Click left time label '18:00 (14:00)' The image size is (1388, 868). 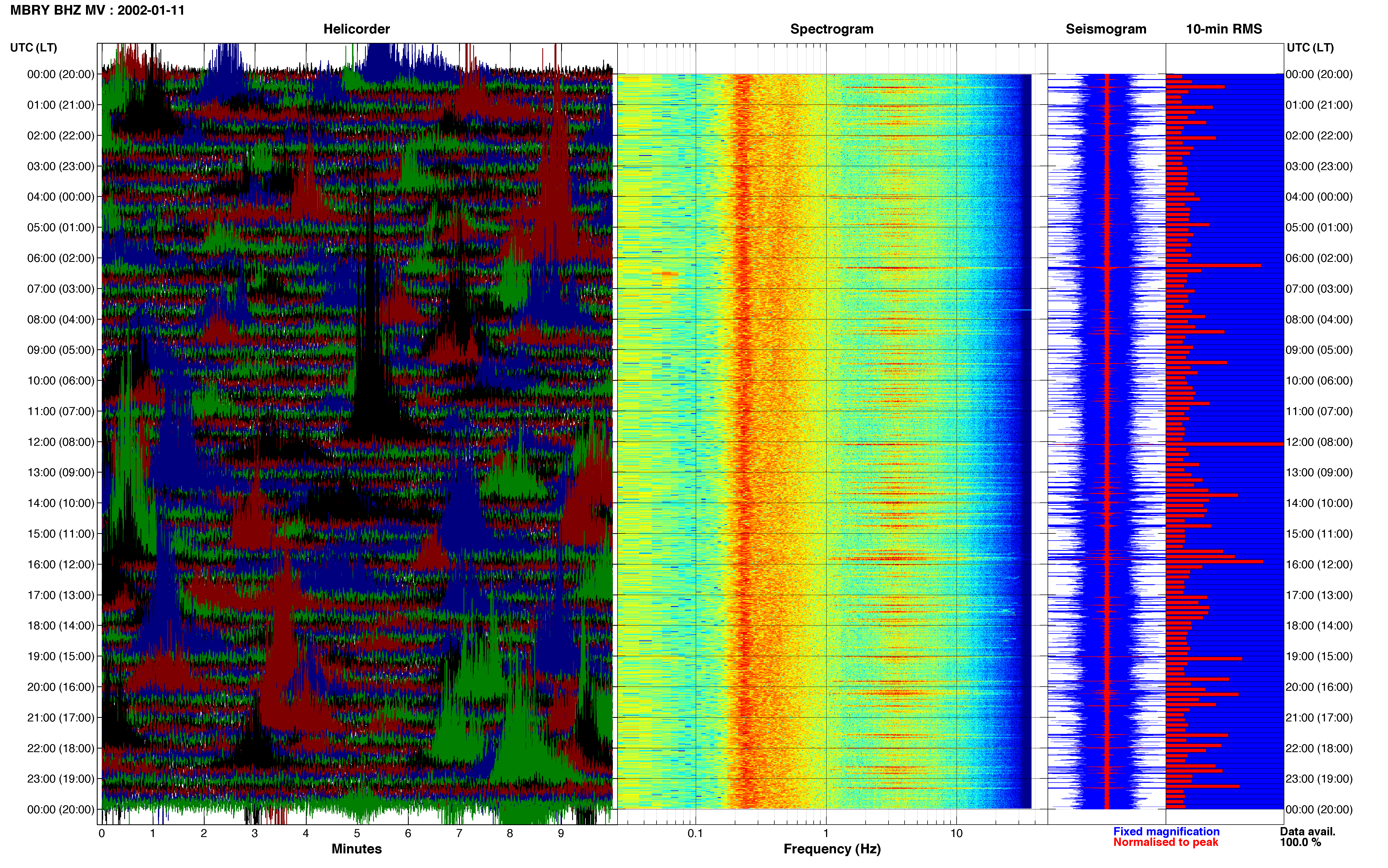coord(61,626)
